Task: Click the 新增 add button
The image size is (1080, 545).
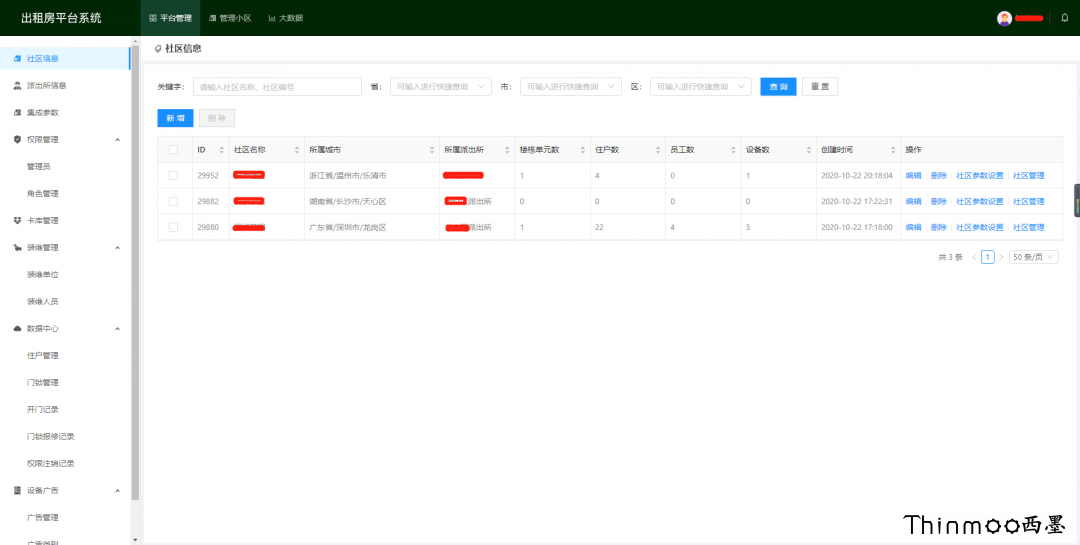Action: pos(175,118)
